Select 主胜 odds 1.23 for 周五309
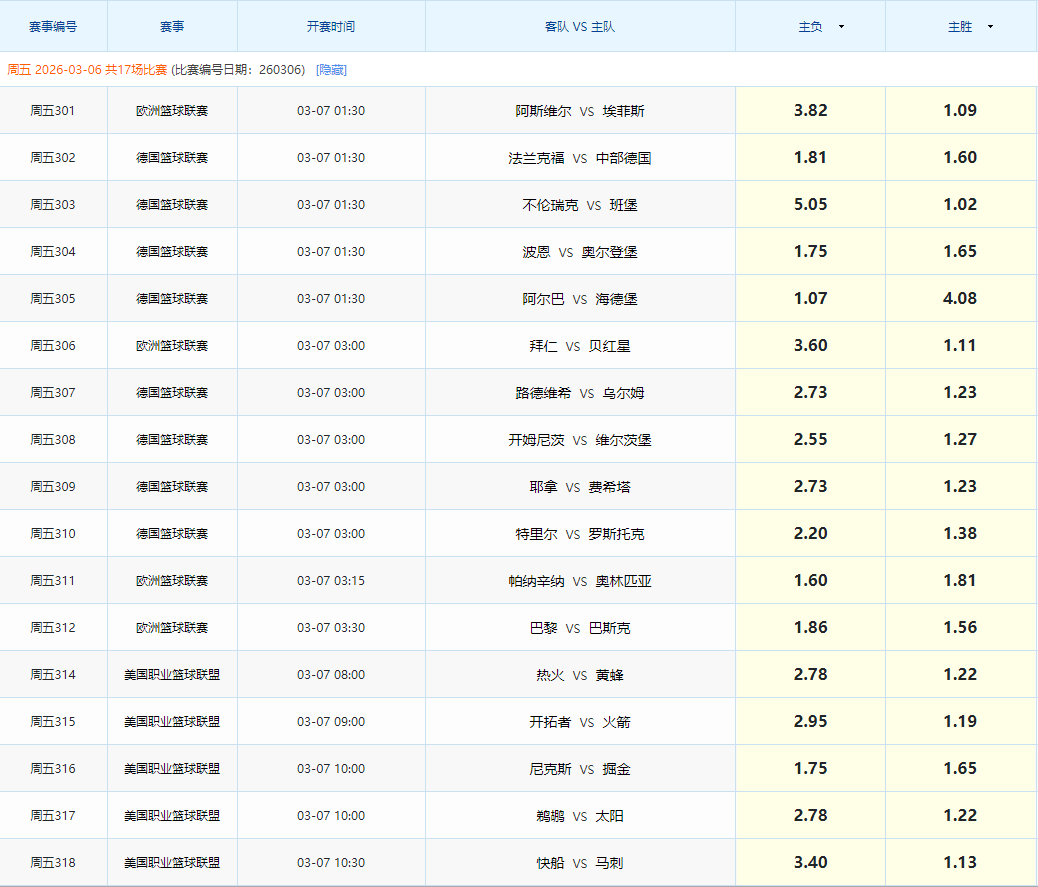 coord(960,487)
